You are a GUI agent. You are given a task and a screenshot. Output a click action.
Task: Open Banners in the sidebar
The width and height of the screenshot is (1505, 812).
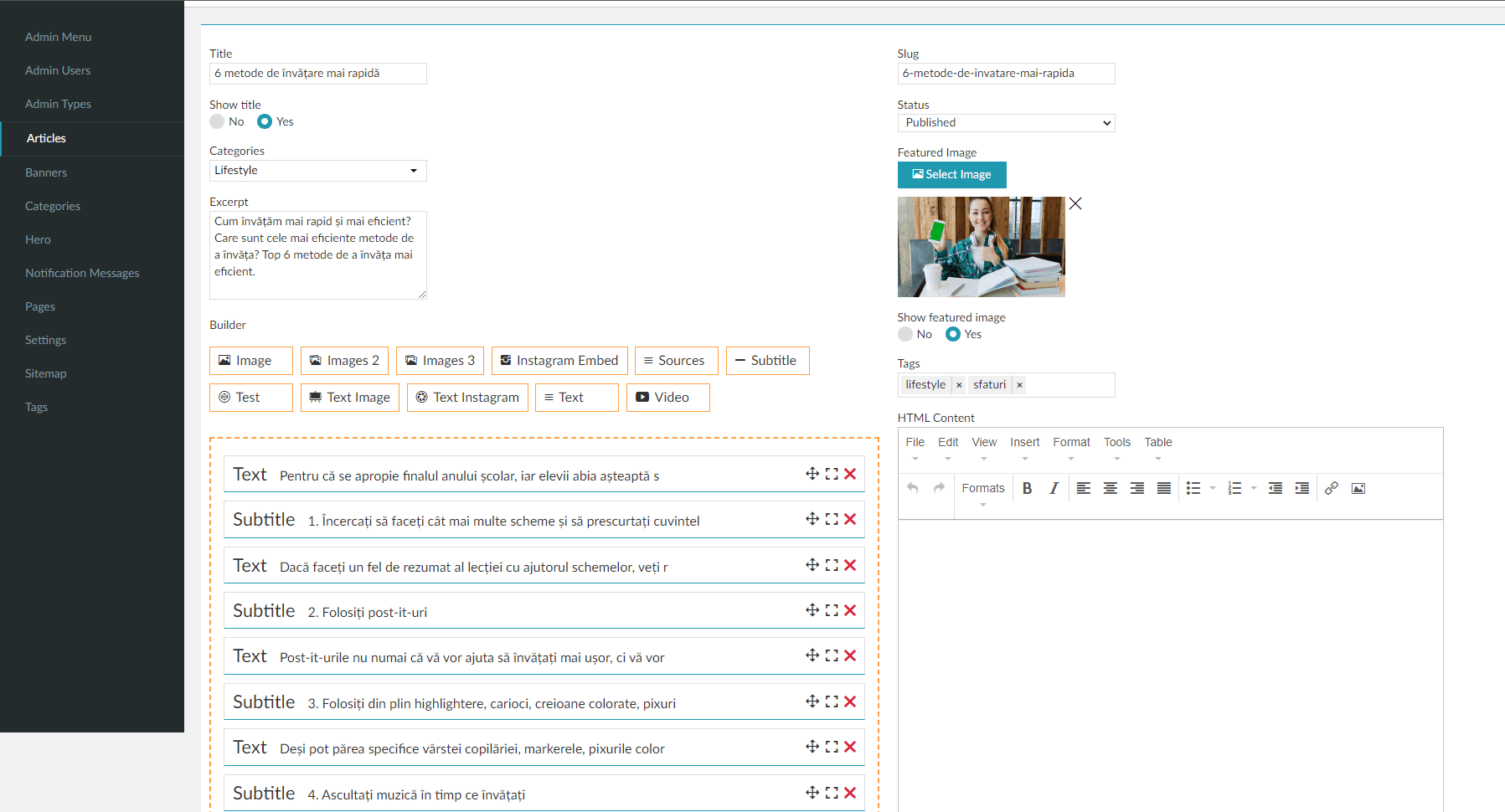pos(46,172)
